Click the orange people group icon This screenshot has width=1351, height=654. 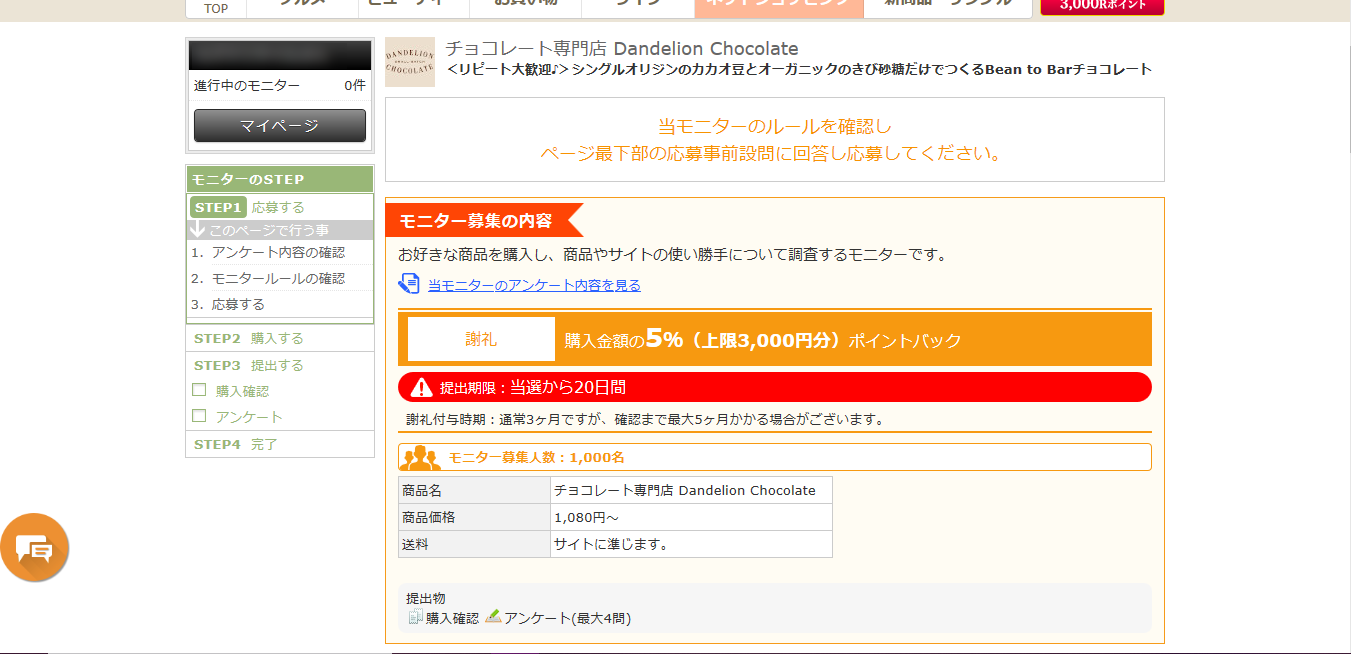point(420,457)
